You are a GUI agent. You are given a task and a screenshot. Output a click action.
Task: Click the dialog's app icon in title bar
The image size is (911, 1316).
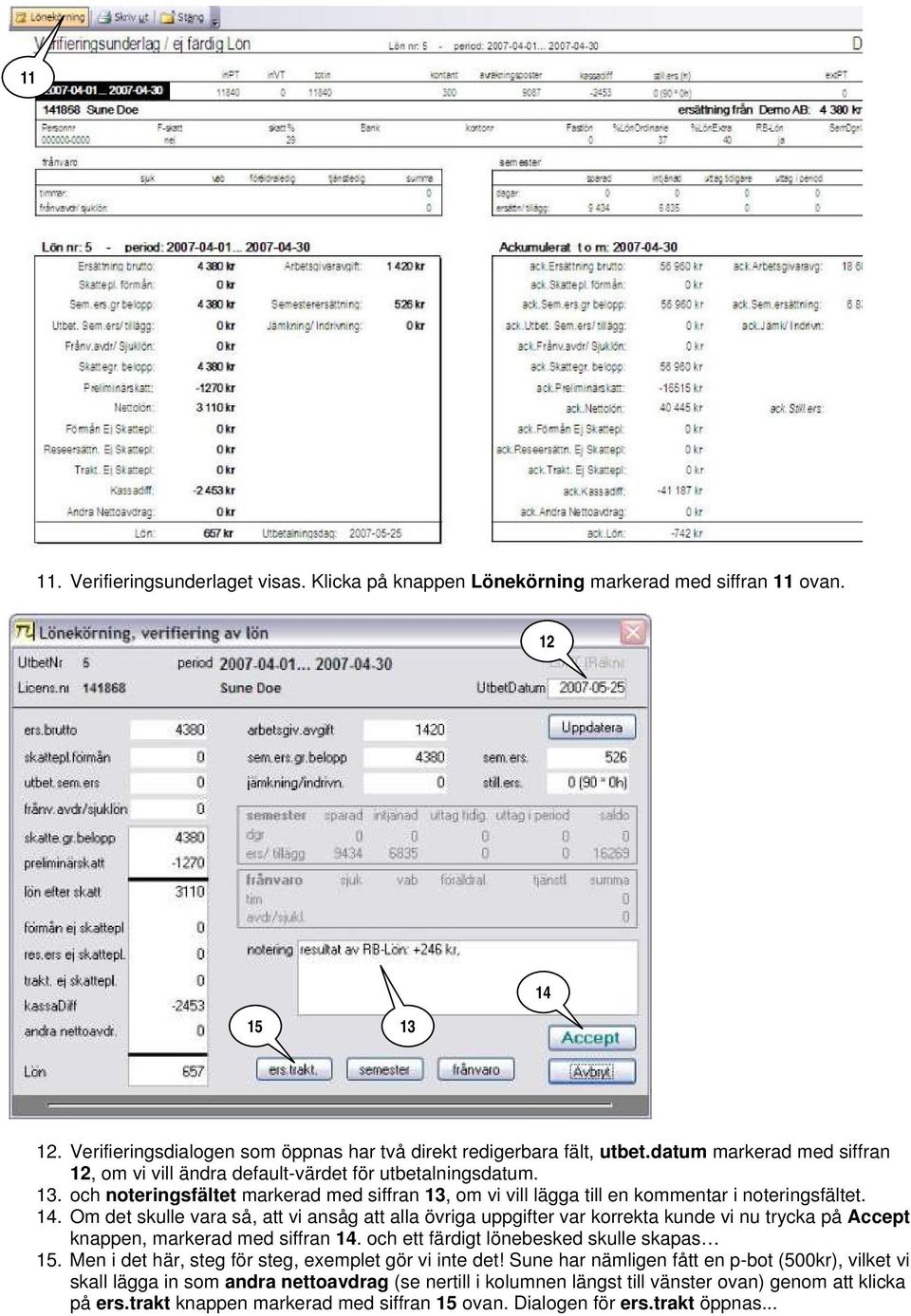(25, 632)
